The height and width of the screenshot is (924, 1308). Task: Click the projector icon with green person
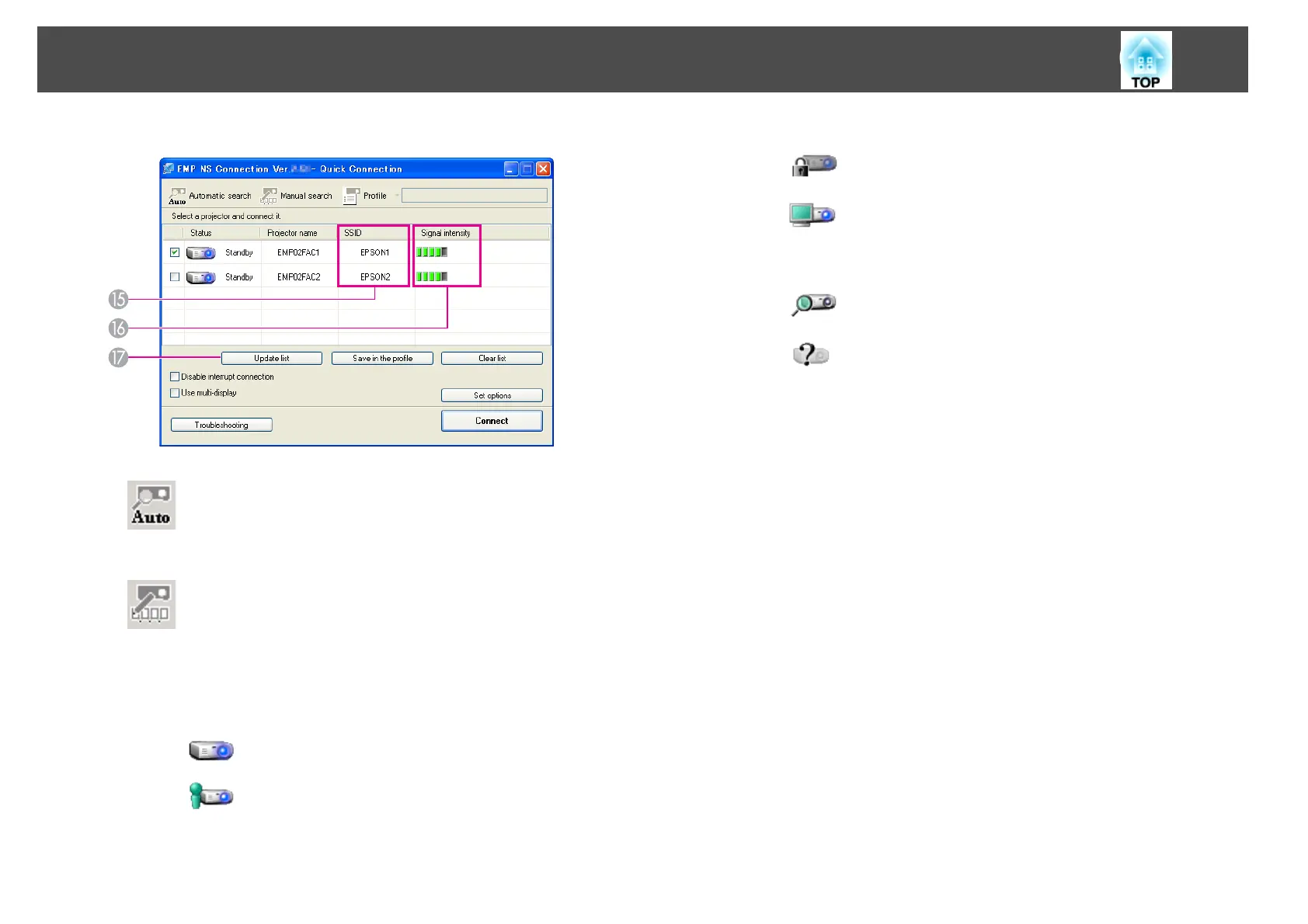coord(211,796)
